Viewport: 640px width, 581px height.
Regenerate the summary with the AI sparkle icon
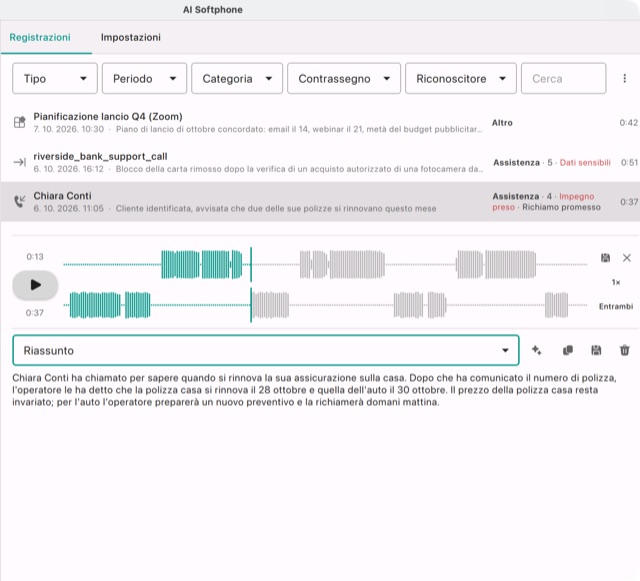click(x=537, y=350)
